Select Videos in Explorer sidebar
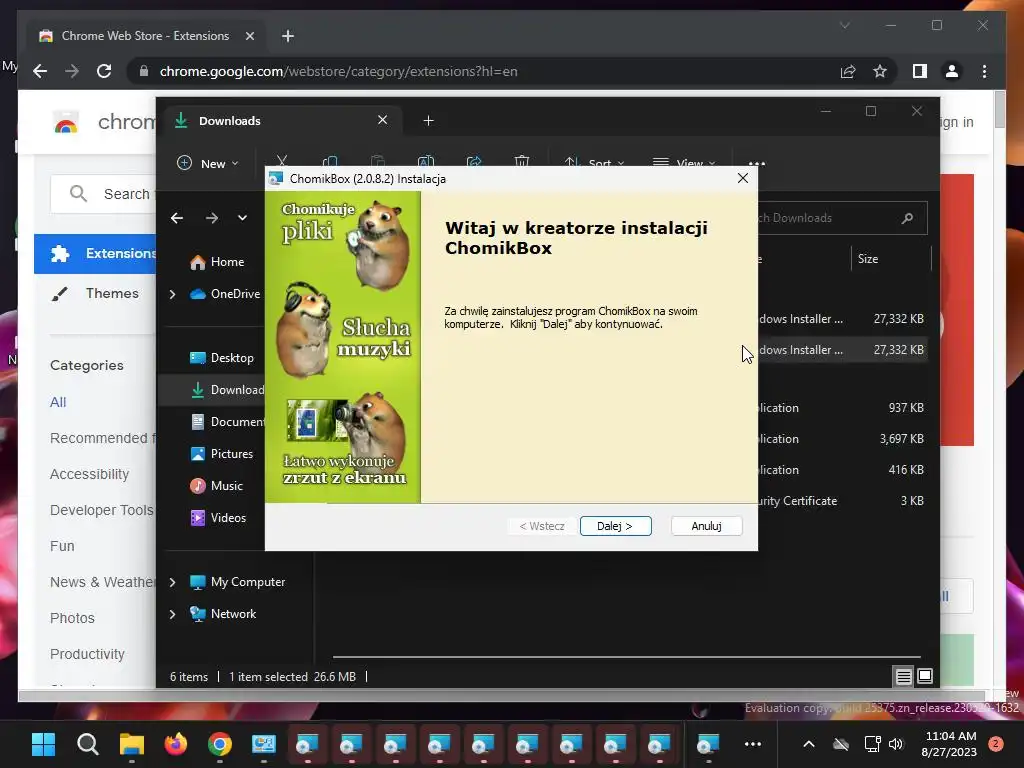1024x768 pixels. point(218,518)
